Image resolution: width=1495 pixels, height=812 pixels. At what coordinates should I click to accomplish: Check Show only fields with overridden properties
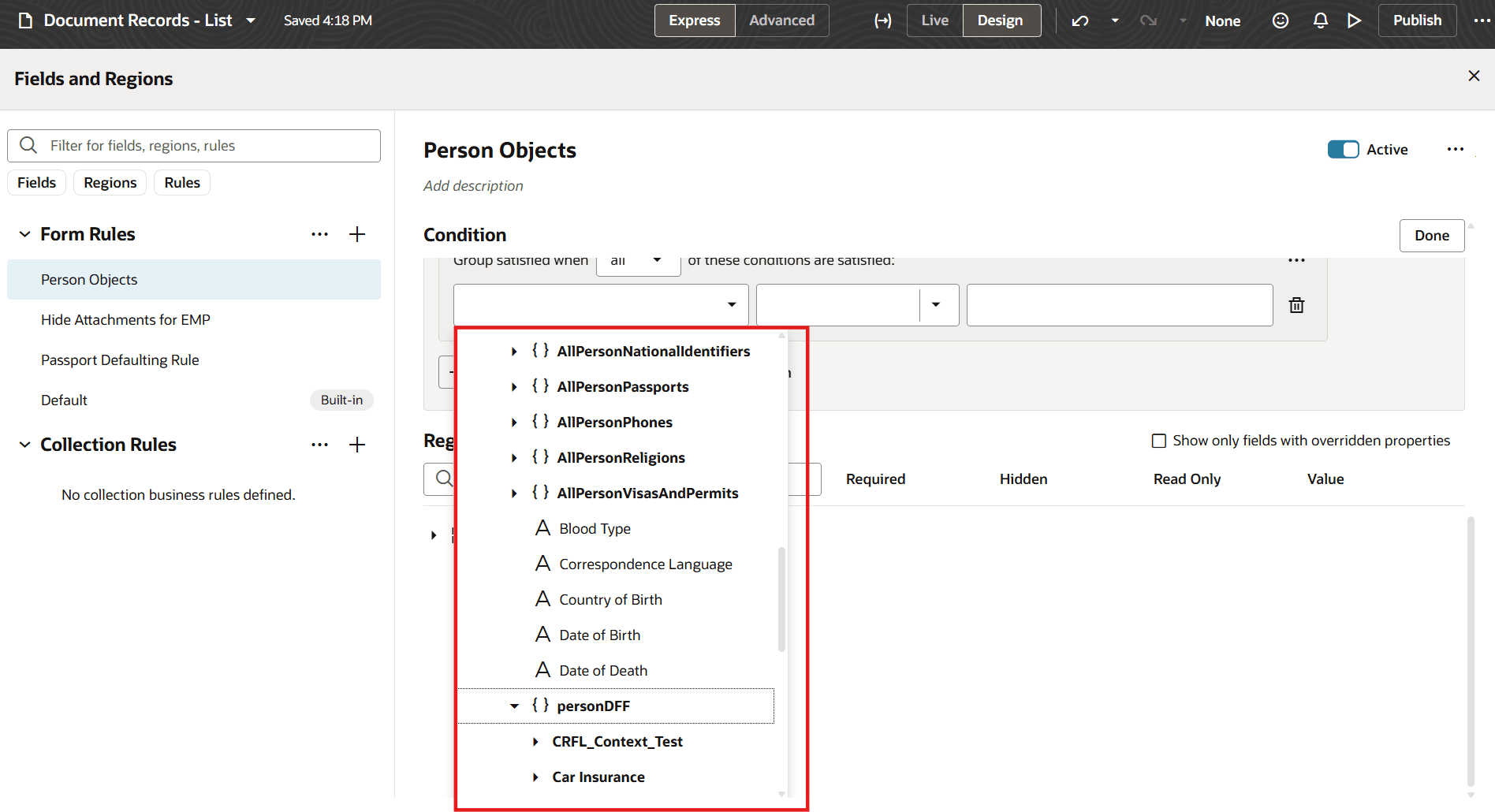coord(1159,441)
